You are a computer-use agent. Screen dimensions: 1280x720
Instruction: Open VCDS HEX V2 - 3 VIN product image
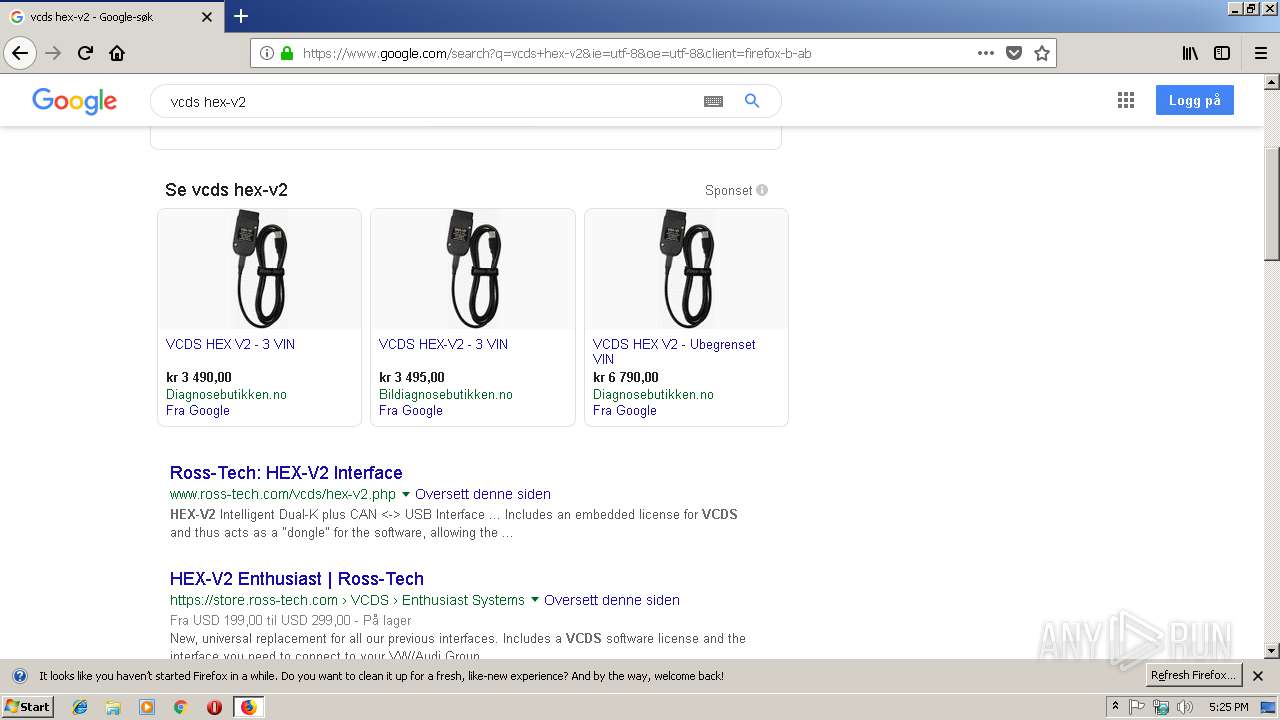pos(259,269)
